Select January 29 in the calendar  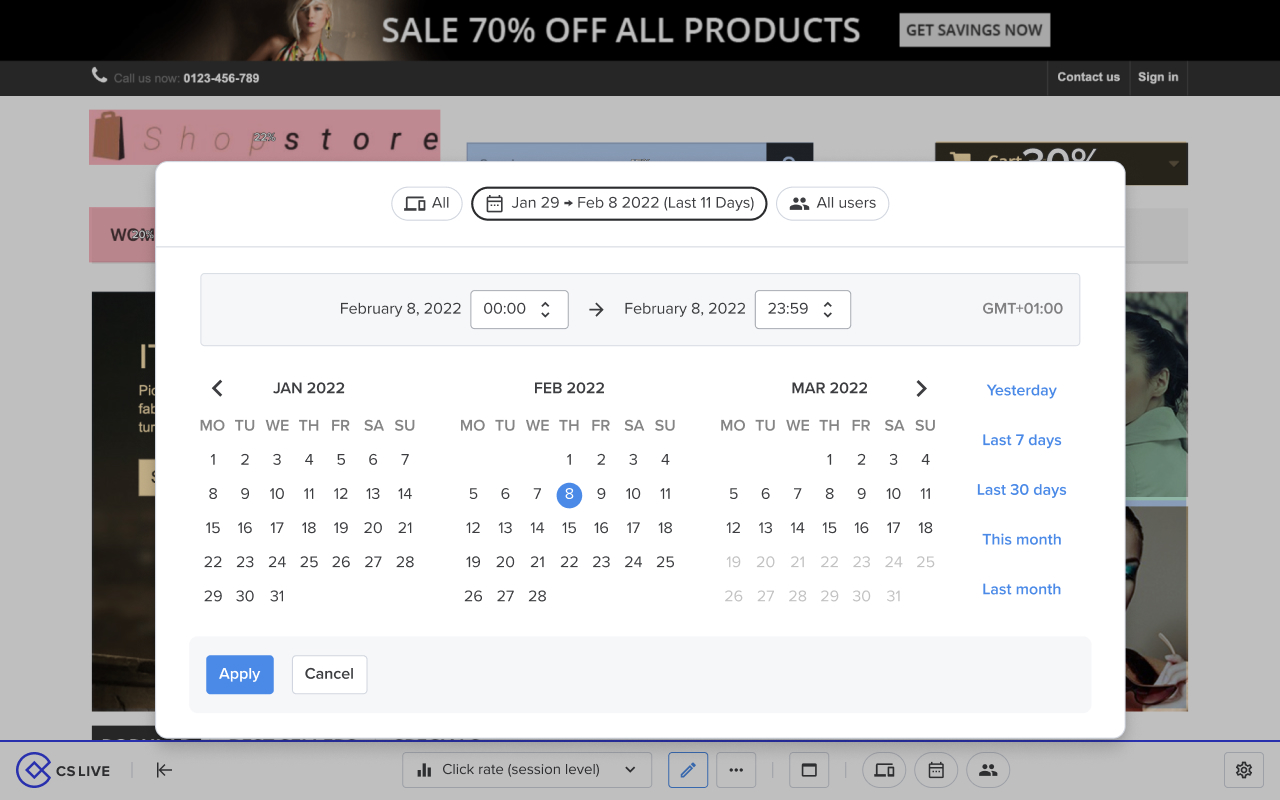213,596
